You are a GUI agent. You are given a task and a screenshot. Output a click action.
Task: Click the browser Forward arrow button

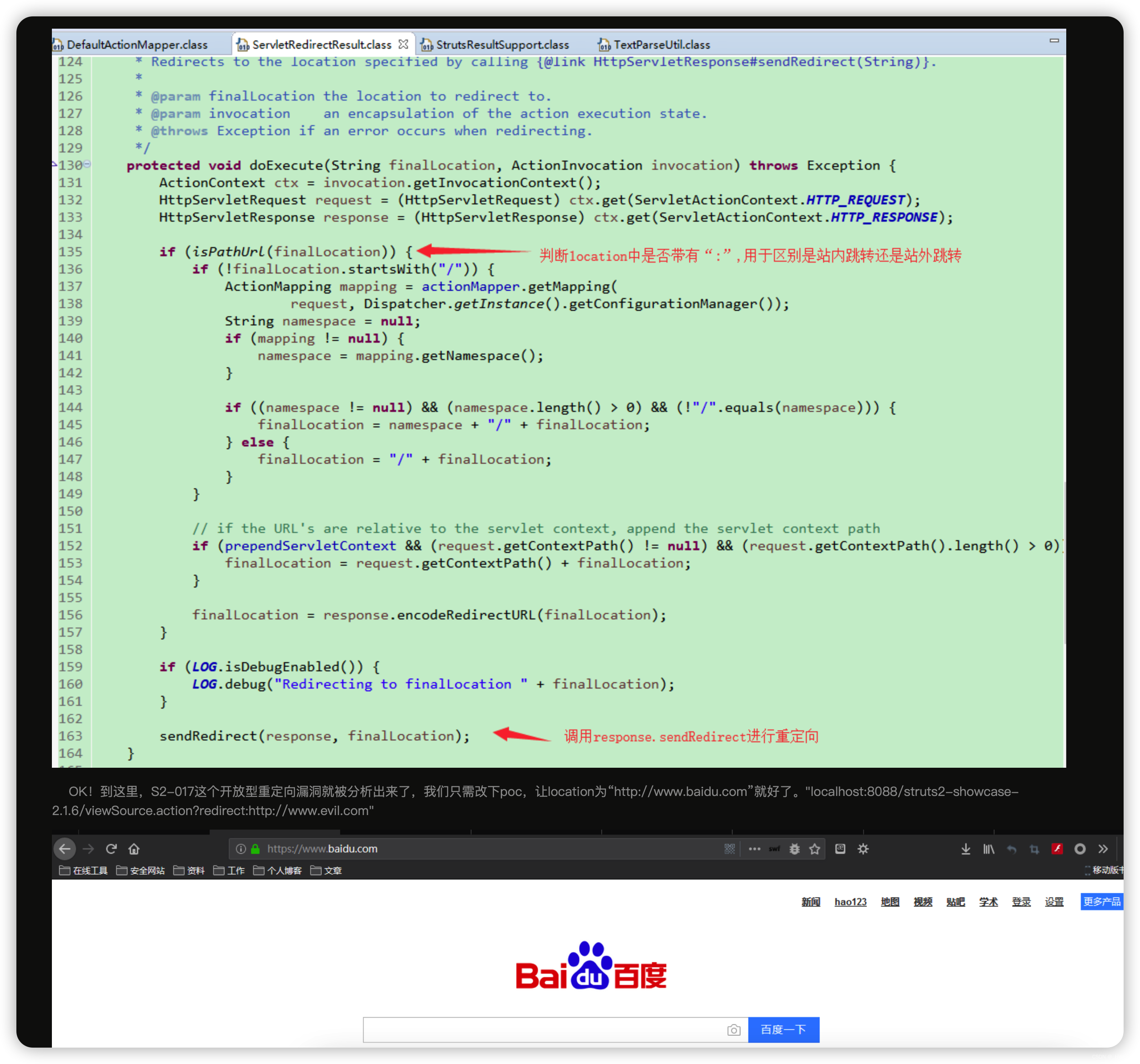88,848
